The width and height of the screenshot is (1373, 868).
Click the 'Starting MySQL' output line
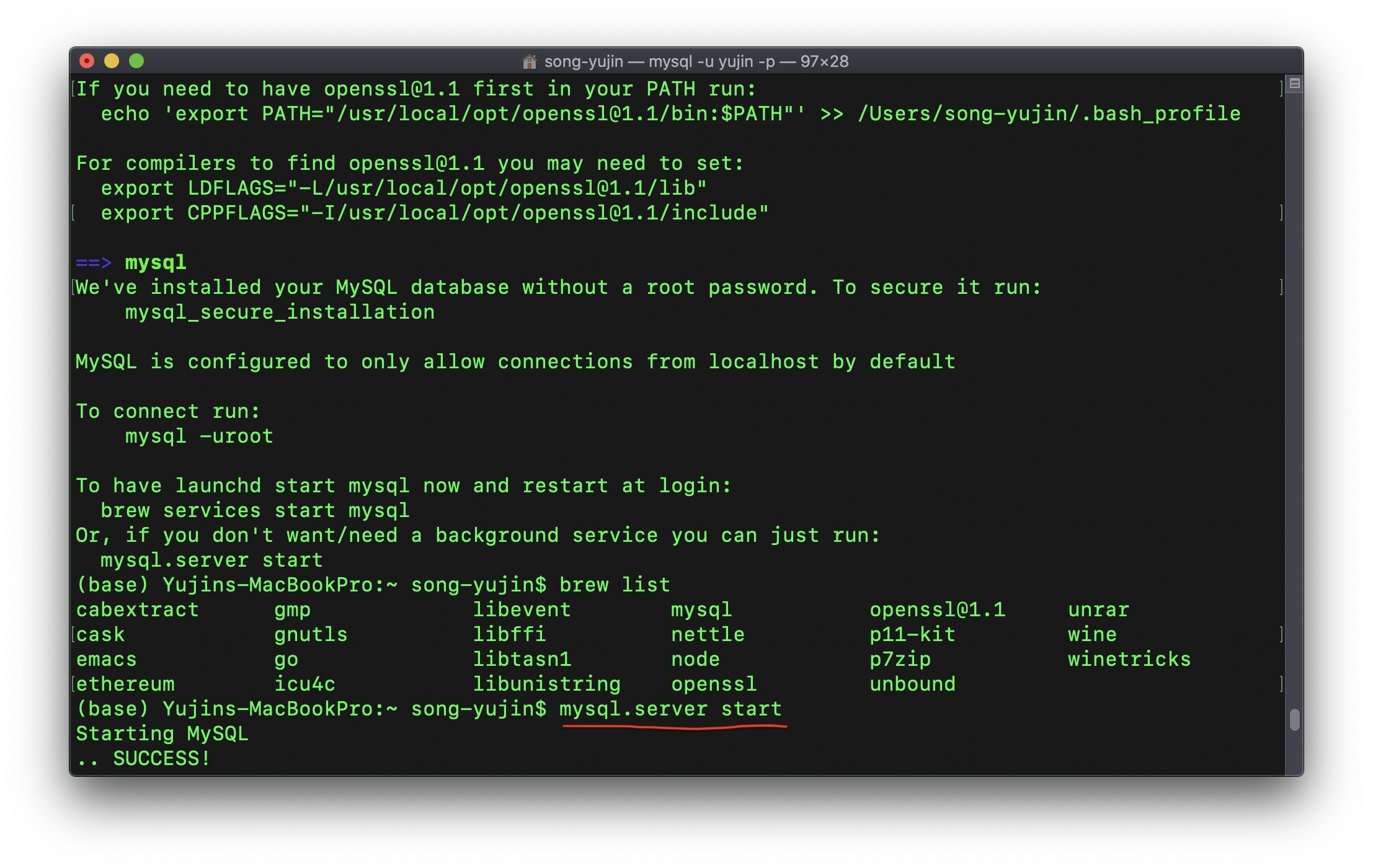162,734
